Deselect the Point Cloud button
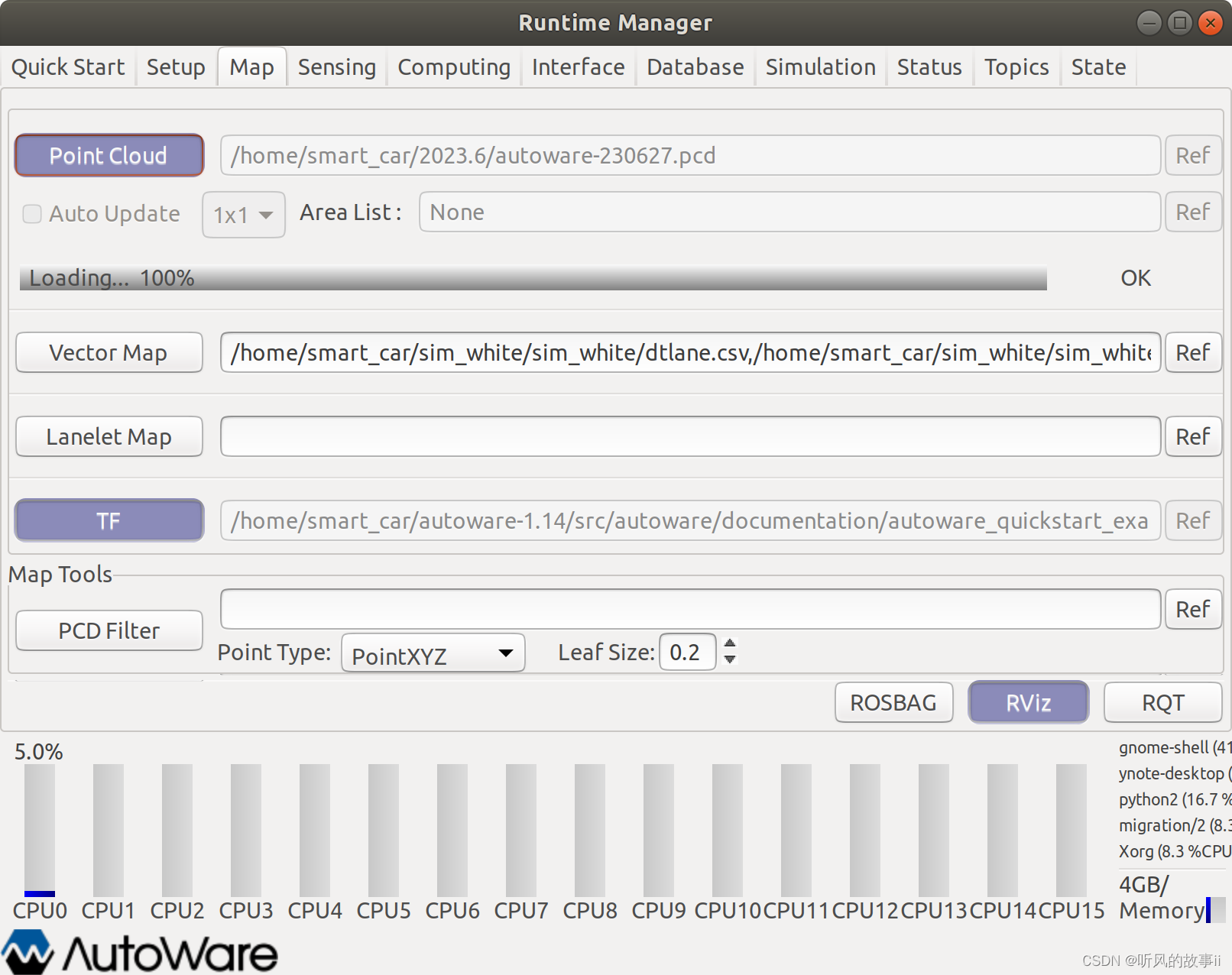 (109, 155)
